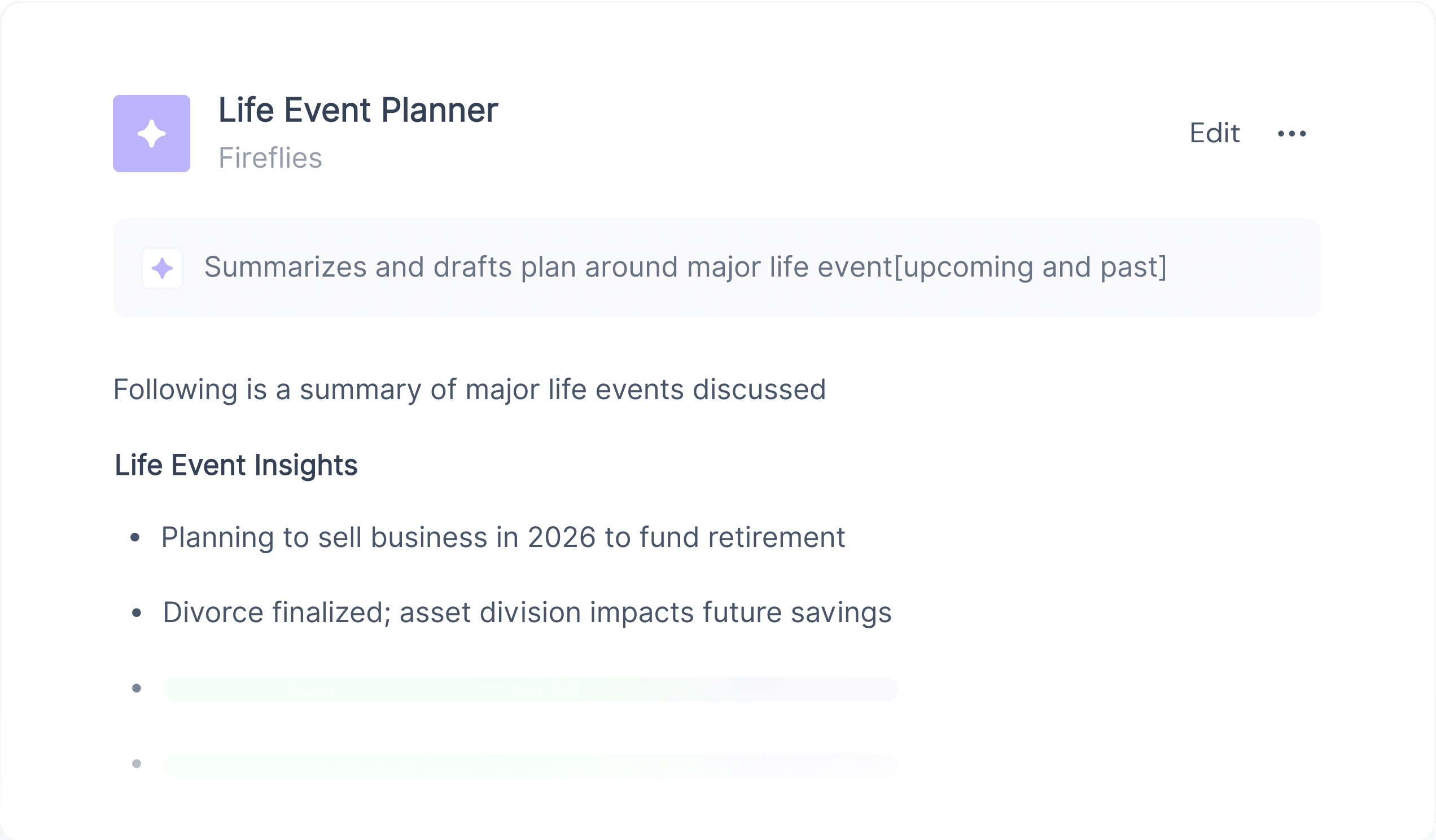Select the Divorce finalized bullet item
Screen dimensions: 1436x840
(x=527, y=613)
